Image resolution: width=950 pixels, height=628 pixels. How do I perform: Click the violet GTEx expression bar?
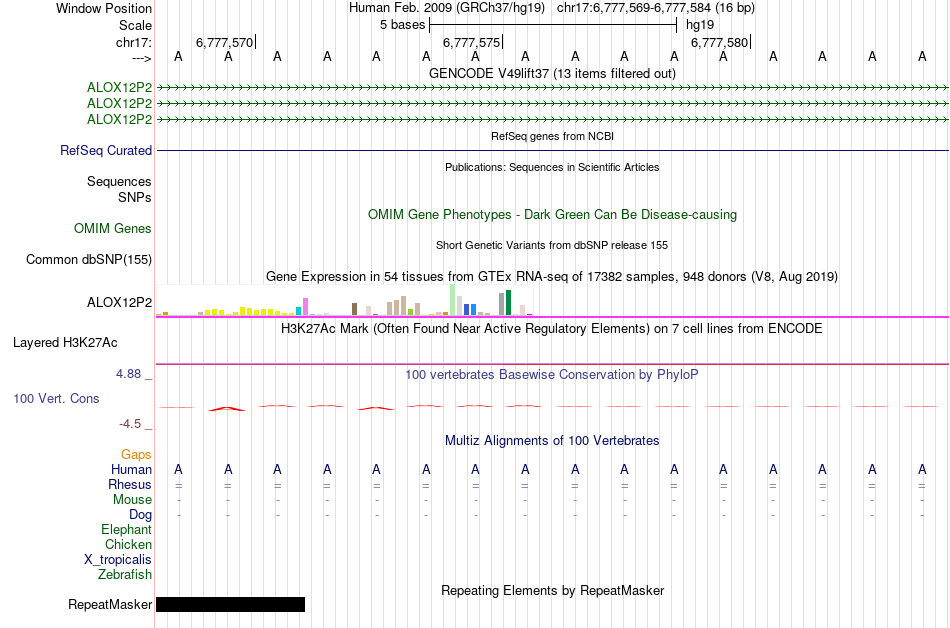coord(305,306)
